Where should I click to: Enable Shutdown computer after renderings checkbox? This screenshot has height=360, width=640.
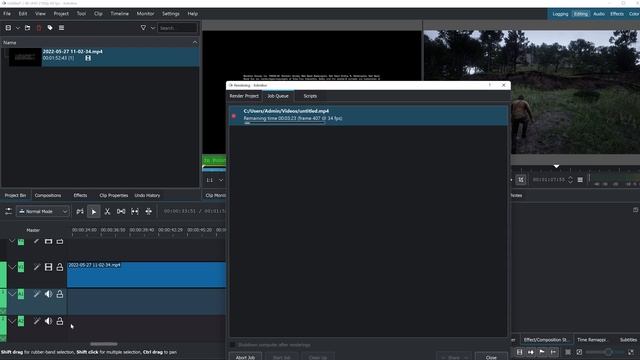pyautogui.click(x=233, y=345)
